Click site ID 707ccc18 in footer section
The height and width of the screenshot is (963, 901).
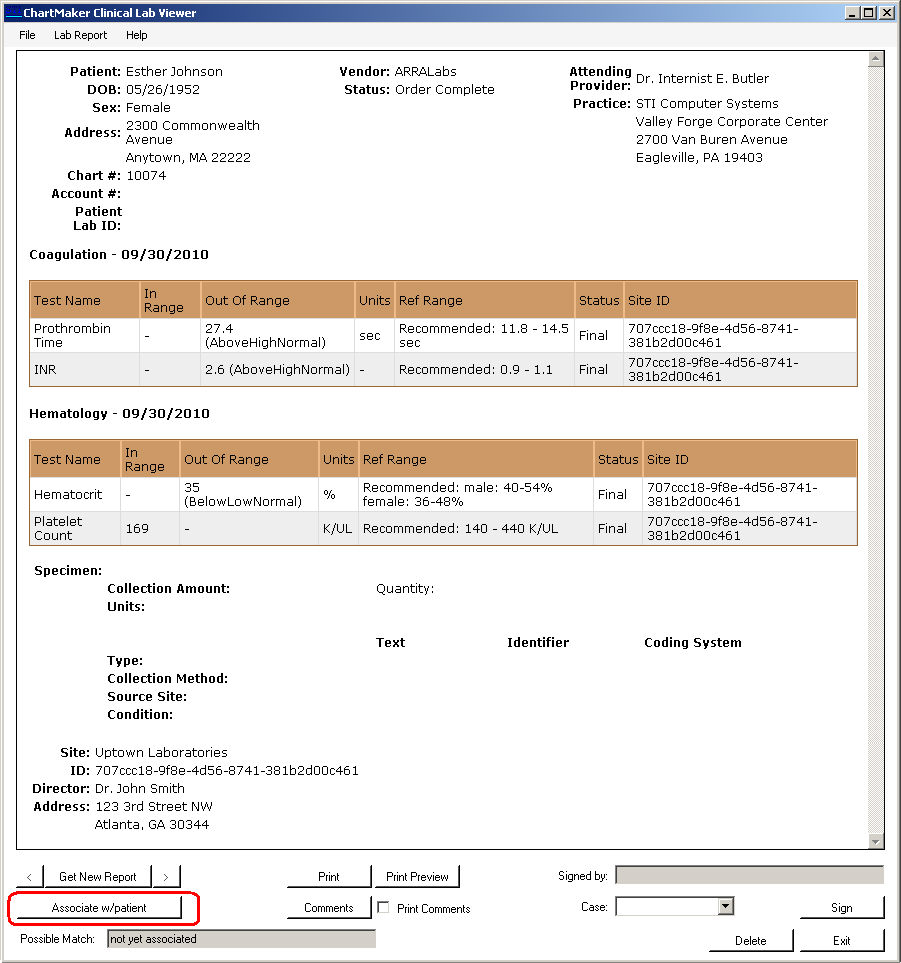[x=227, y=770]
